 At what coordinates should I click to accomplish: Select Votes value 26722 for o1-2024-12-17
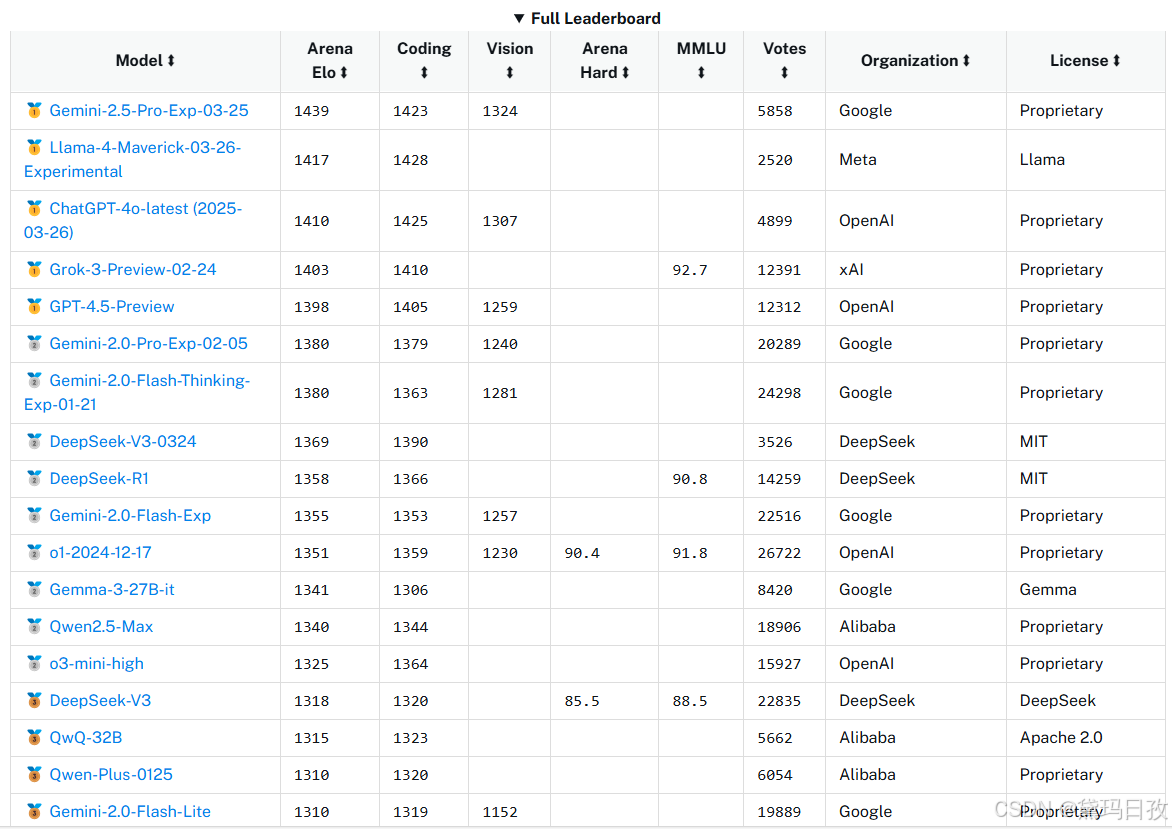tap(779, 552)
